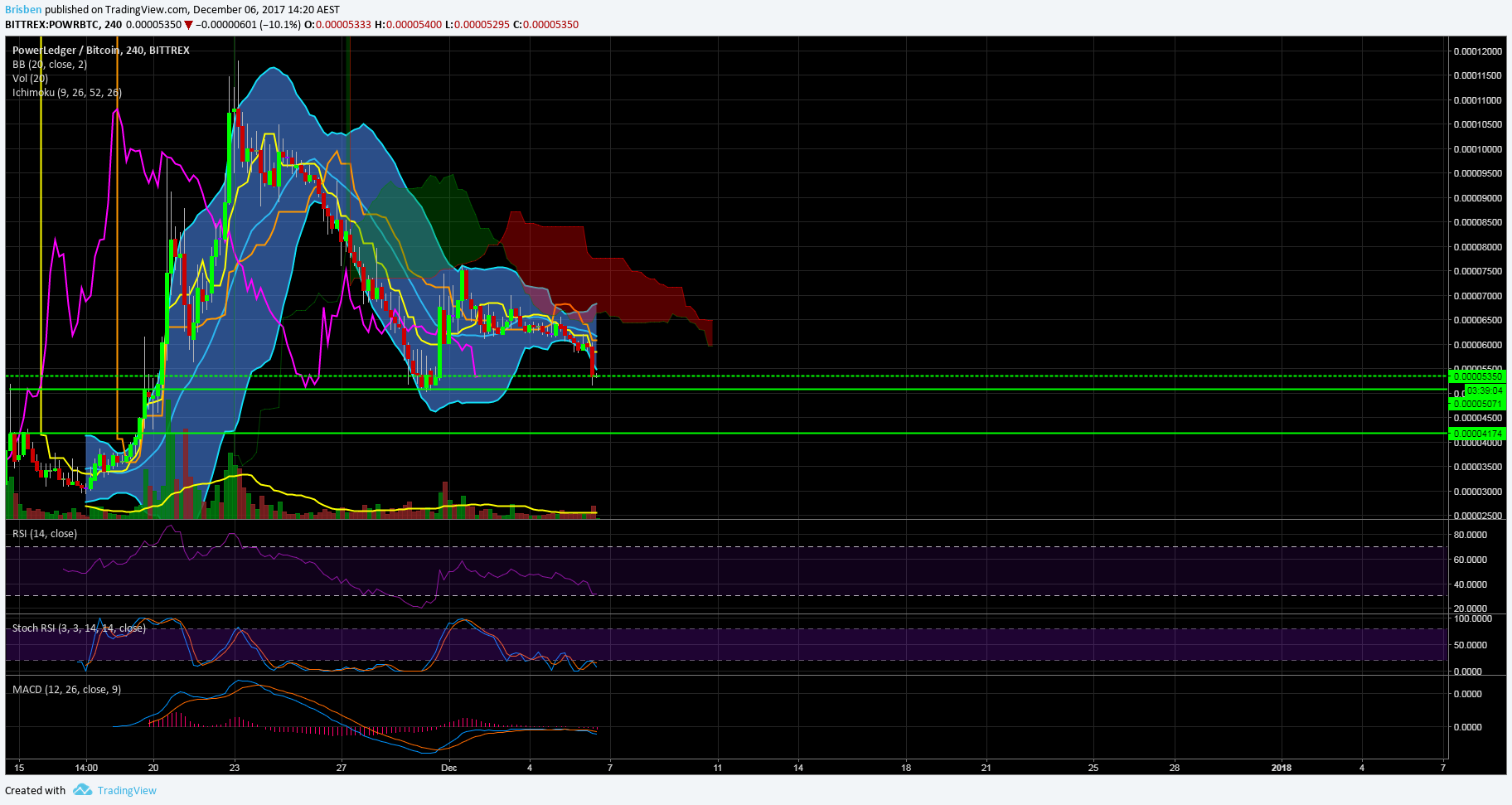Select the 'Vol (20)' indicator label
Viewport: 1512px width, 805px height.
(31, 79)
